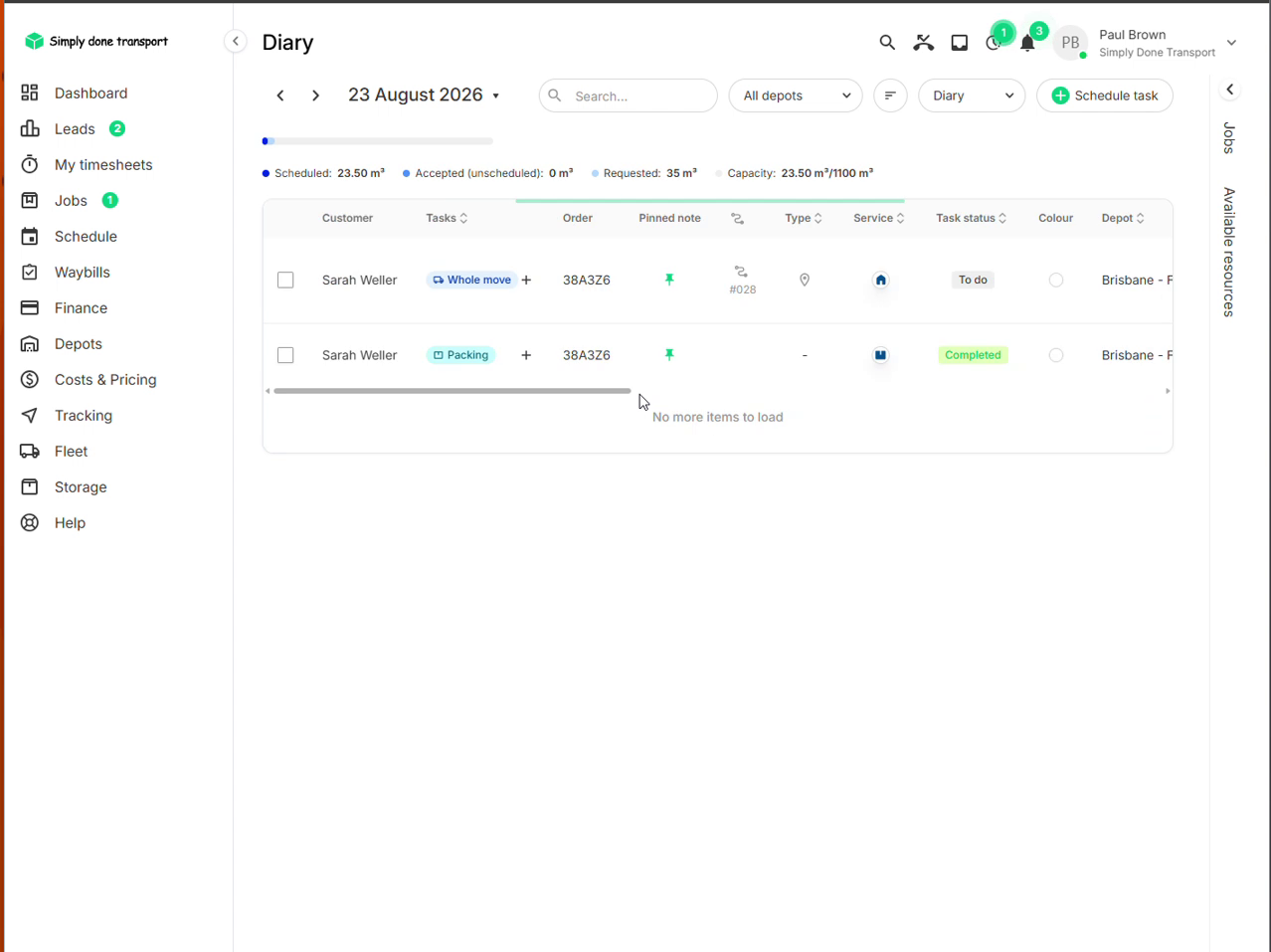Add a task with plus in Whole move row
This screenshot has width=1271, height=952.
(x=526, y=281)
